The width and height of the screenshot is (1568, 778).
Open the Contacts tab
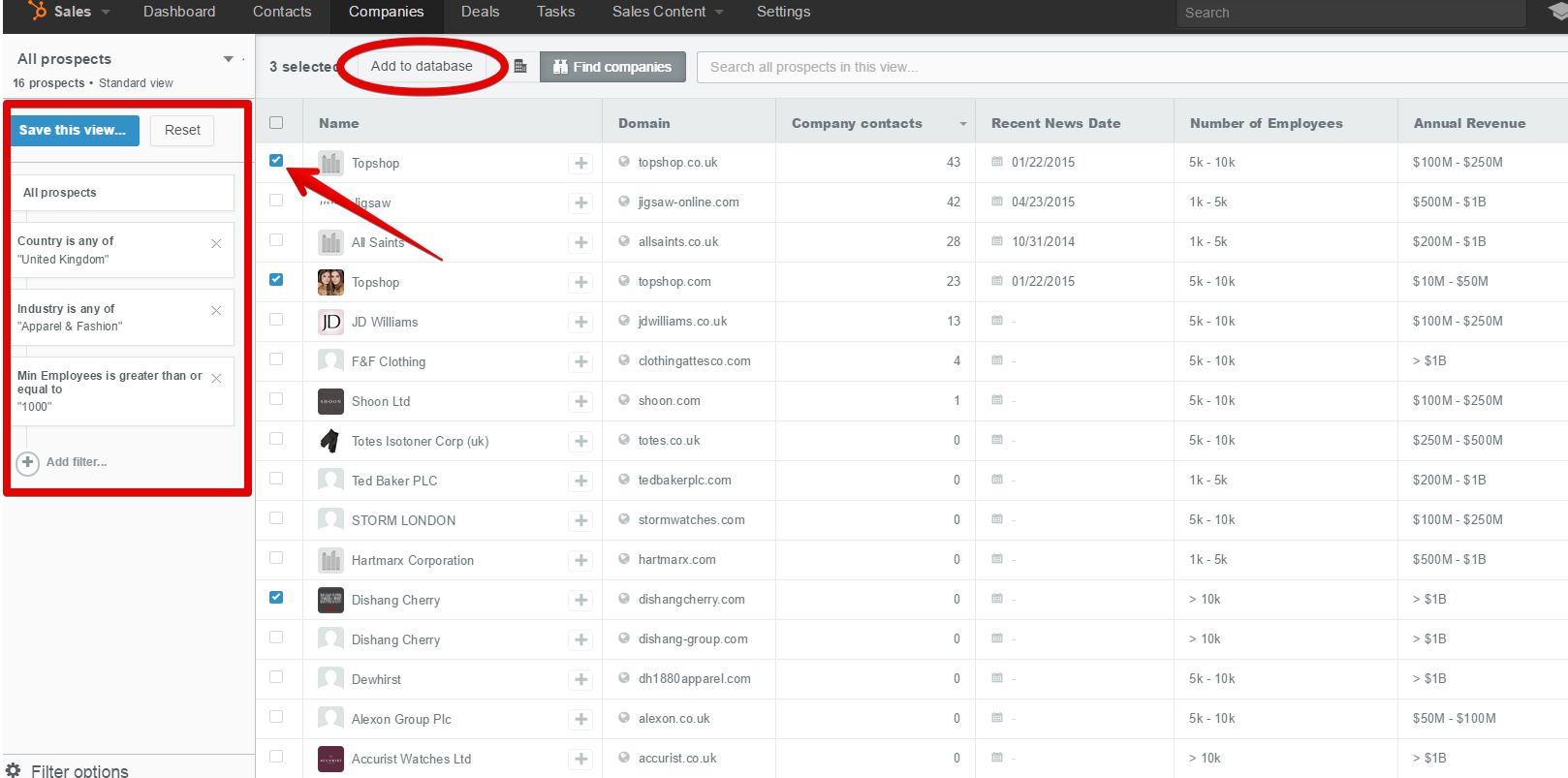(282, 12)
